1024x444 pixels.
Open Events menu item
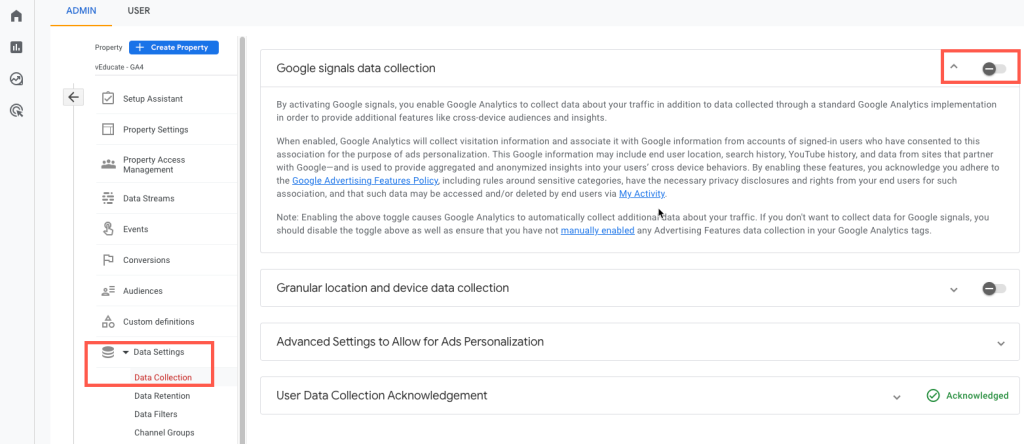click(x=135, y=229)
